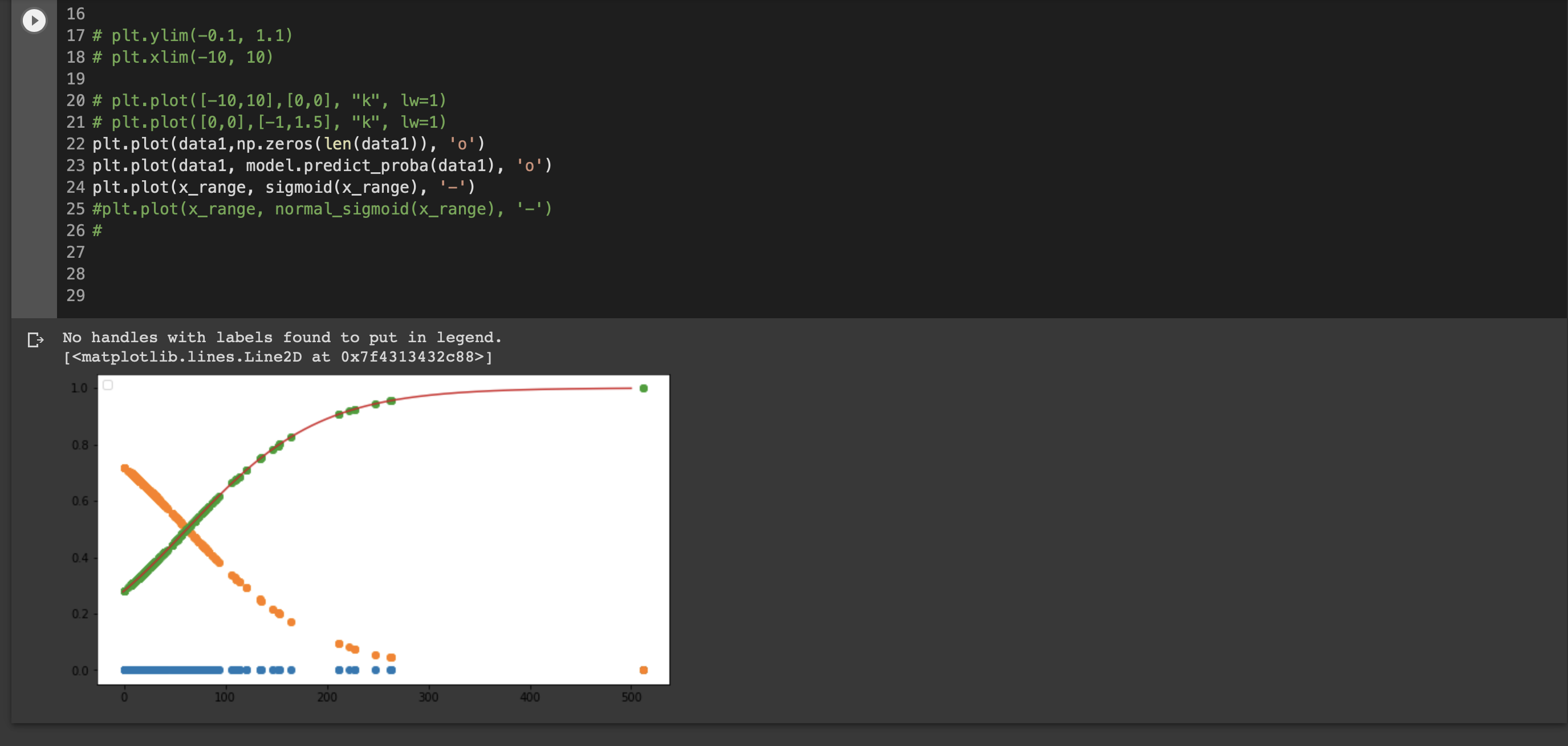
Task: Click line number 16 in the gutter
Action: click(75, 14)
